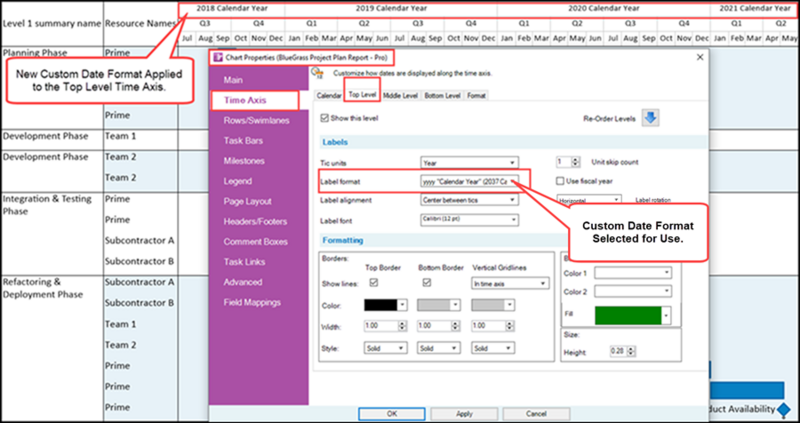
Task: Click the Resource Names column header
Action: (x=140, y=23)
